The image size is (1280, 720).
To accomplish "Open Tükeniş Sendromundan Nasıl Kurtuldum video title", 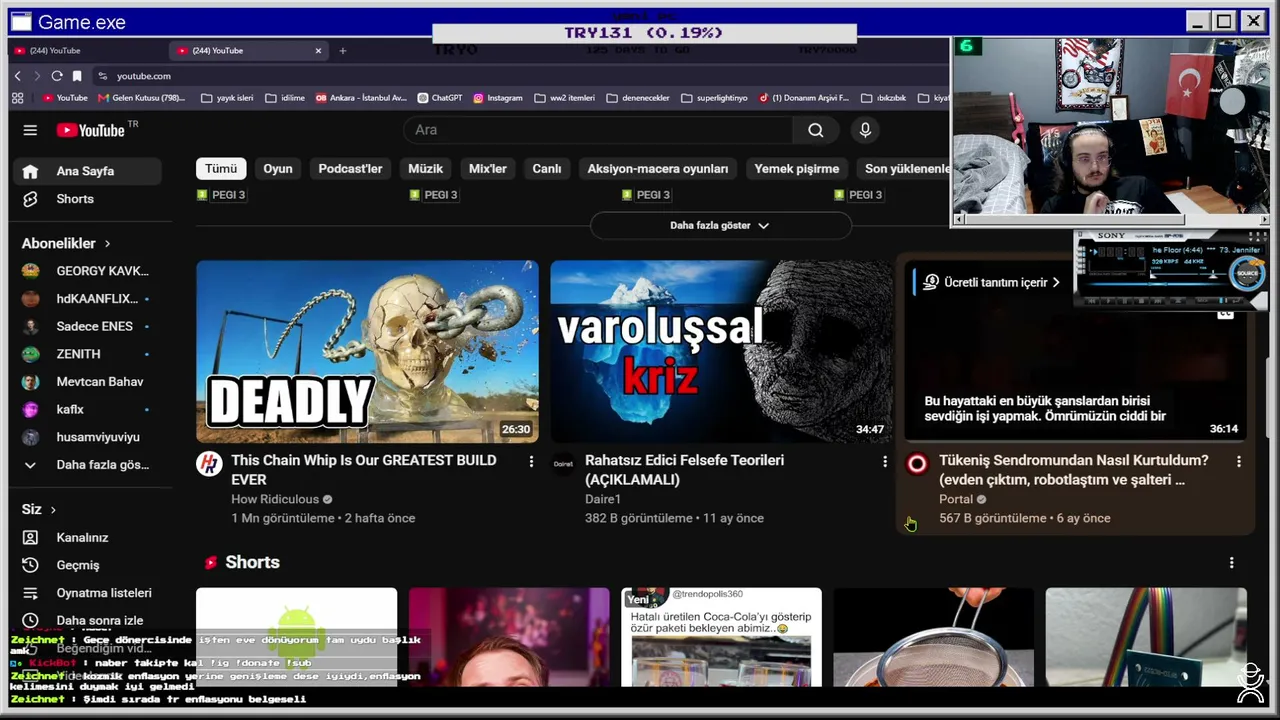I will pyautogui.click(x=1074, y=470).
